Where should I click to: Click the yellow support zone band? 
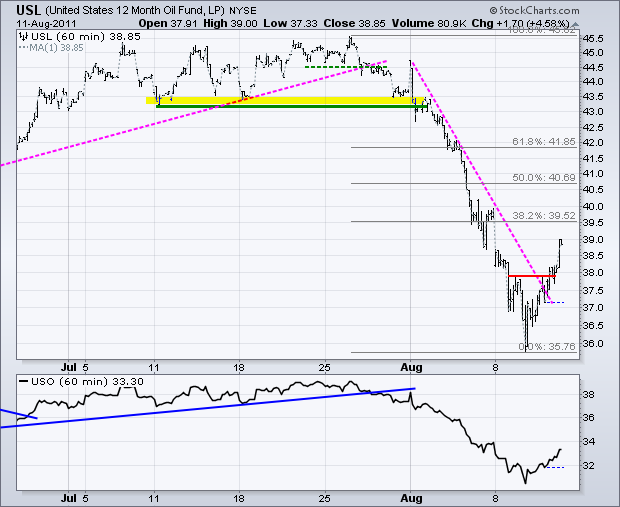(284, 100)
